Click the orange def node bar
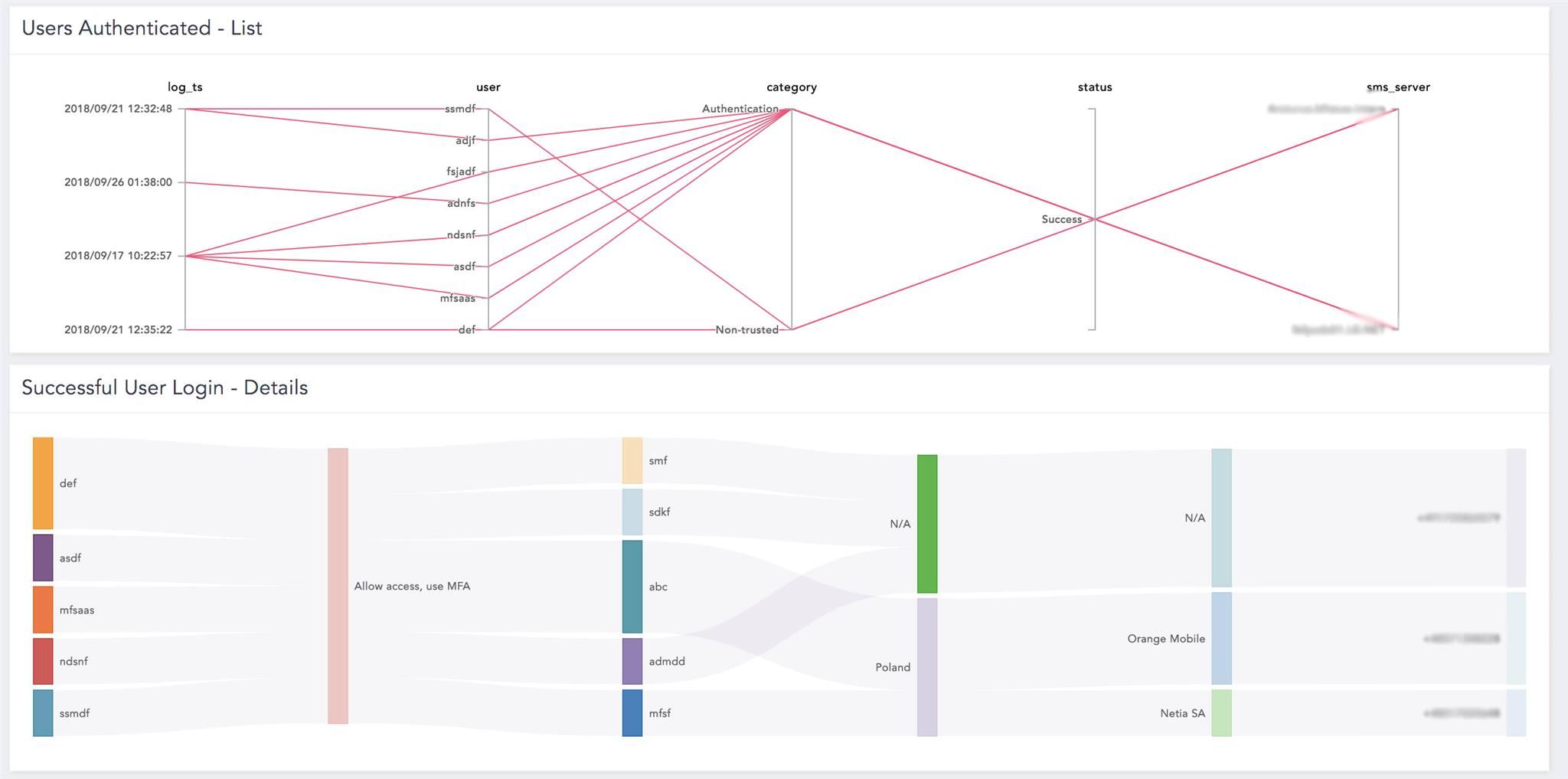The height and width of the screenshot is (779, 1568). tap(43, 483)
